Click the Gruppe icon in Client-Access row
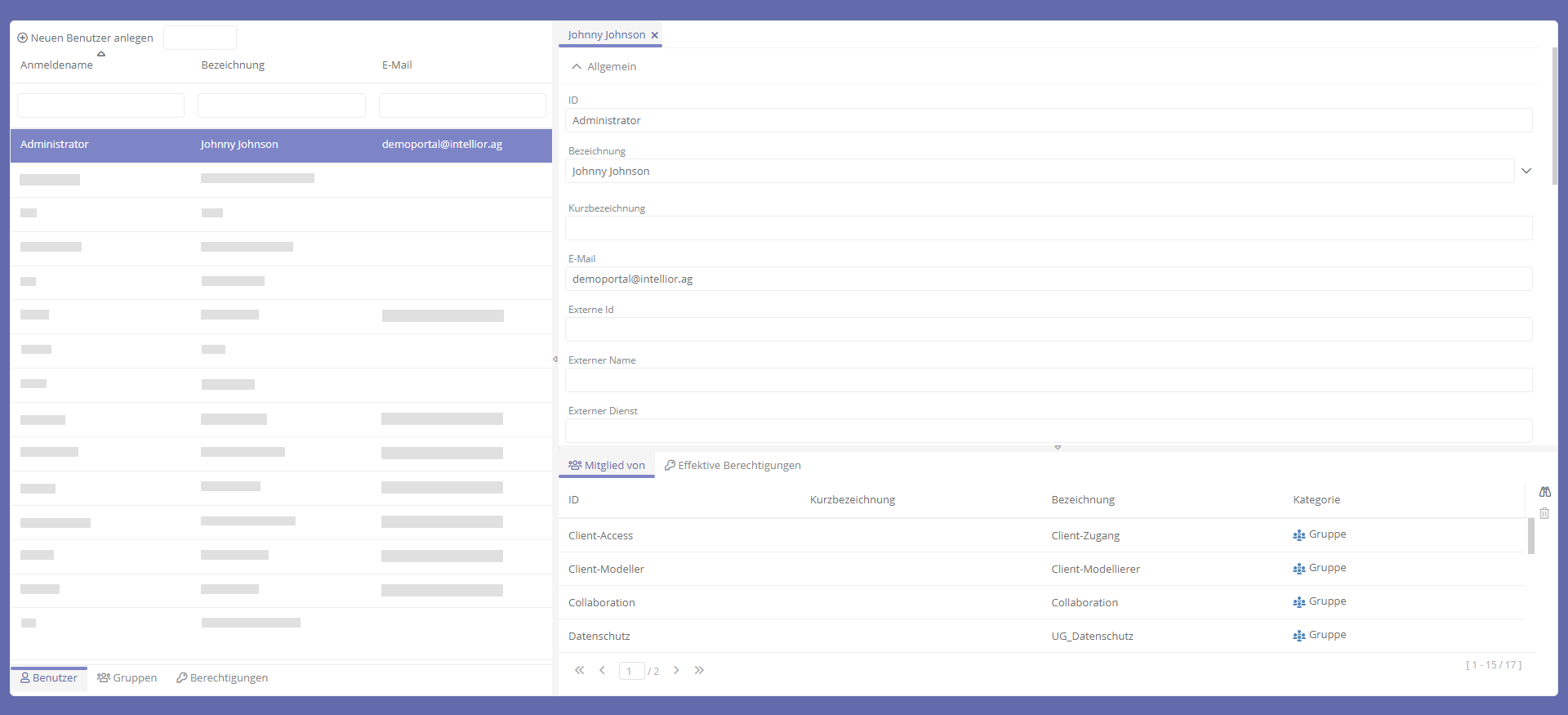The width and height of the screenshot is (1568, 715). coord(1298,535)
